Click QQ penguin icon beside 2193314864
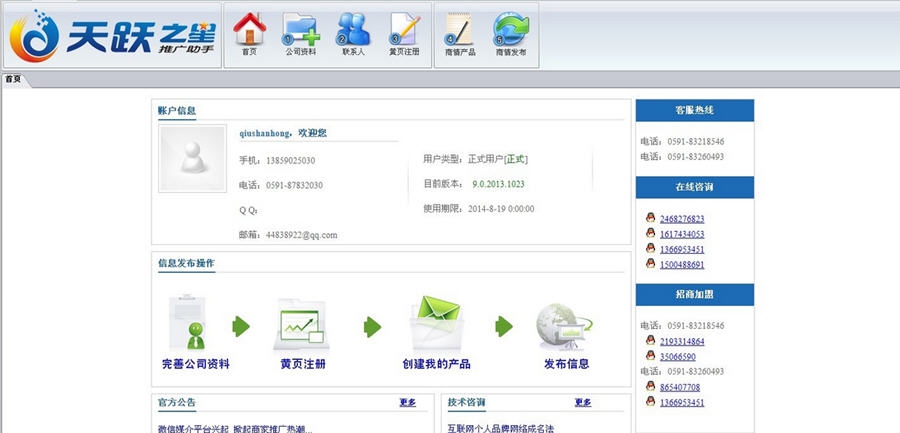The width and height of the screenshot is (900, 433). click(x=650, y=341)
